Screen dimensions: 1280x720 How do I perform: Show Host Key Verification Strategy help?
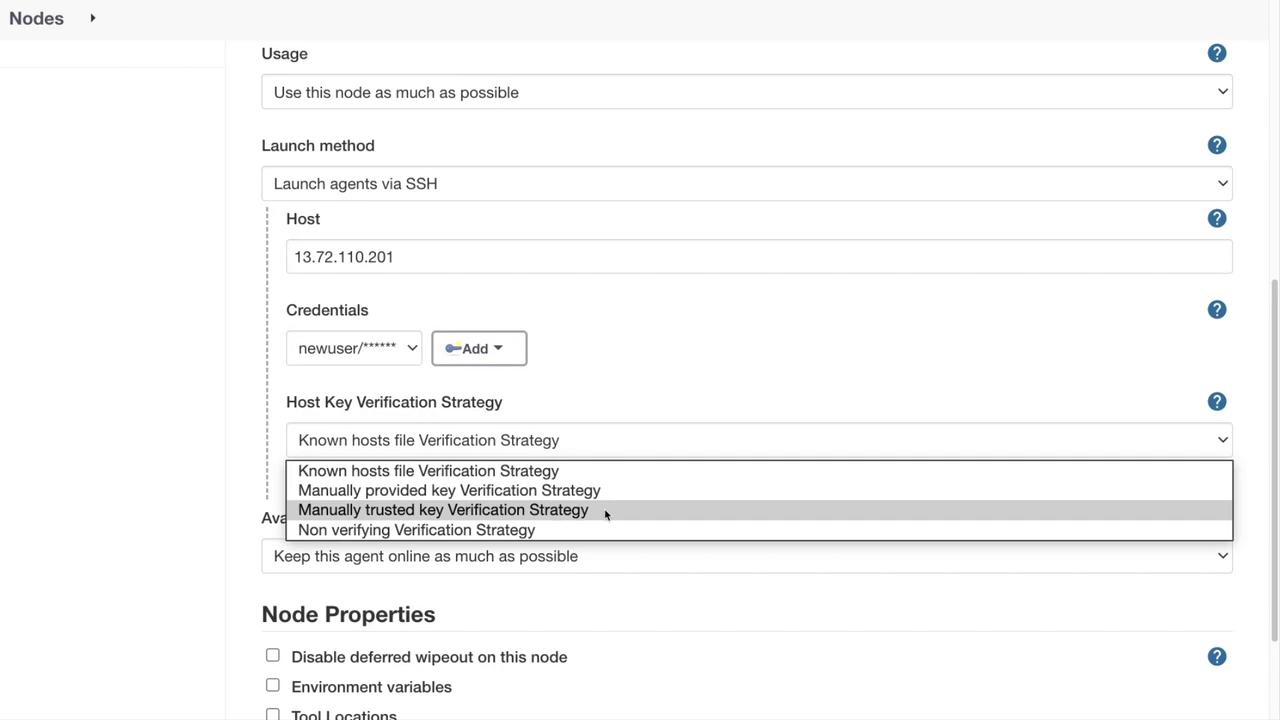pos(1217,401)
